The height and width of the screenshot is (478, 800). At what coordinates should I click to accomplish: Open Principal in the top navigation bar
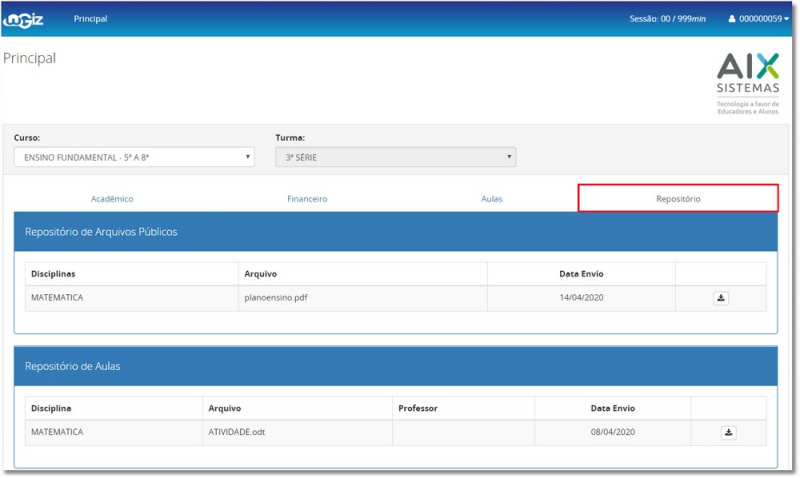point(90,19)
